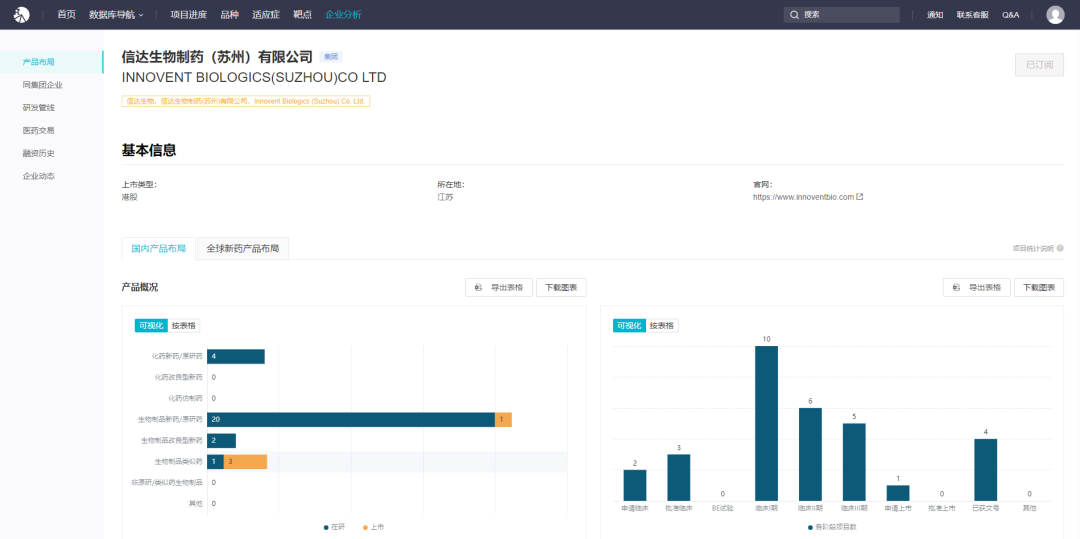
Task: Expand the 数据库导航 dropdown
Action: pos(116,14)
